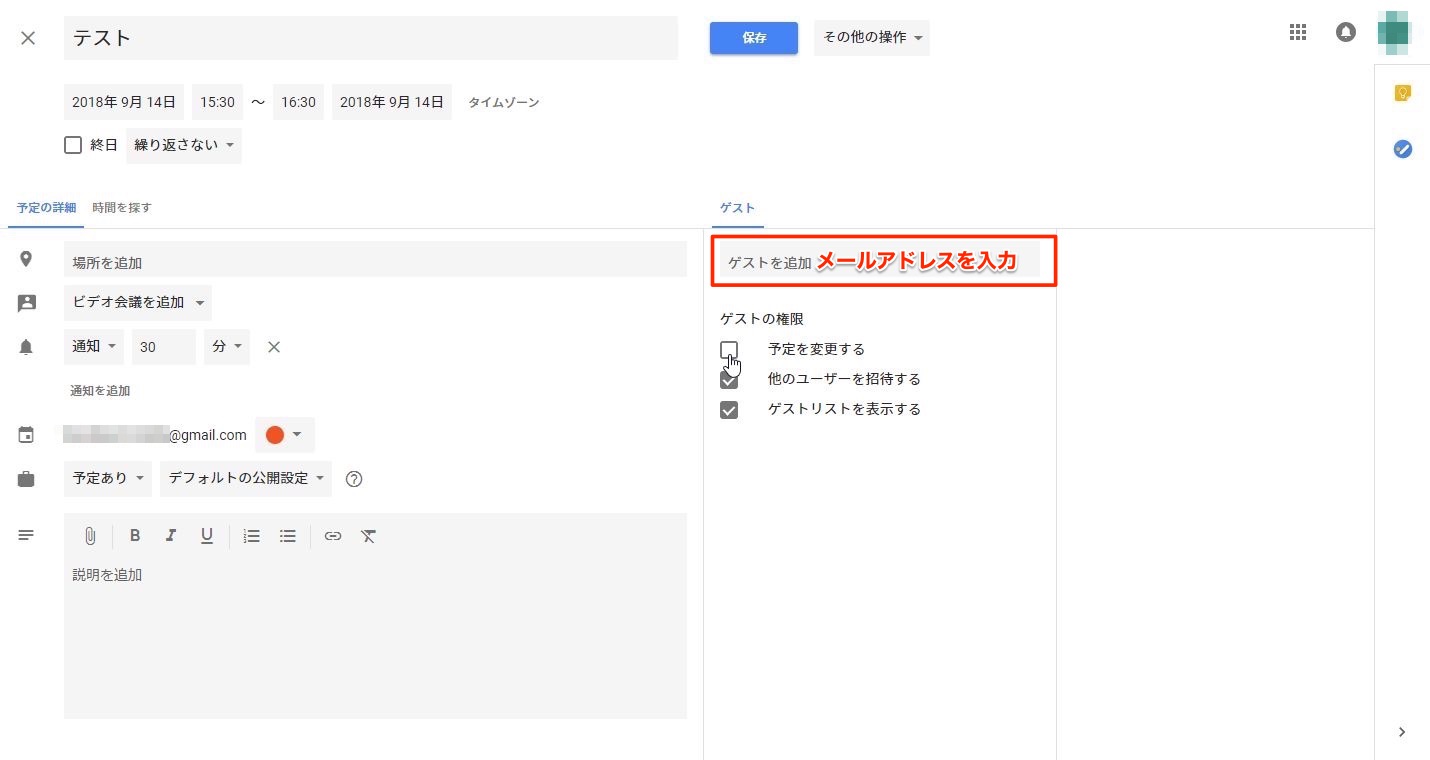Check the 終日 all-day checkbox

click(x=73, y=145)
